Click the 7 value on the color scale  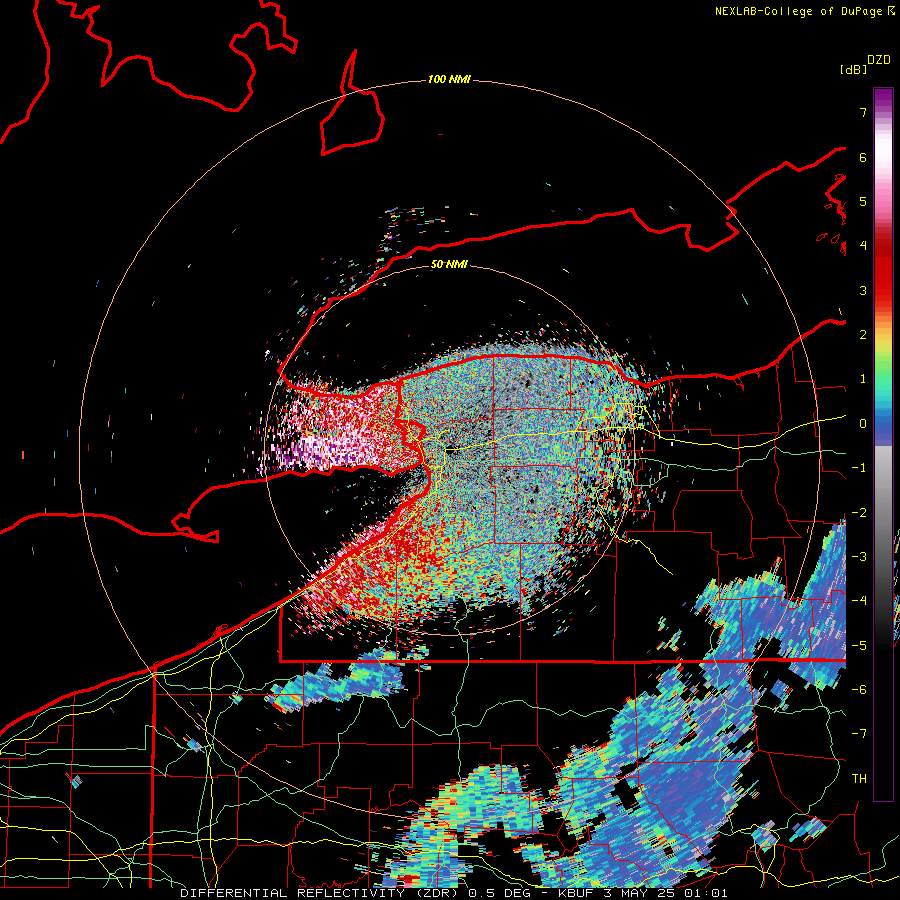point(863,112)
